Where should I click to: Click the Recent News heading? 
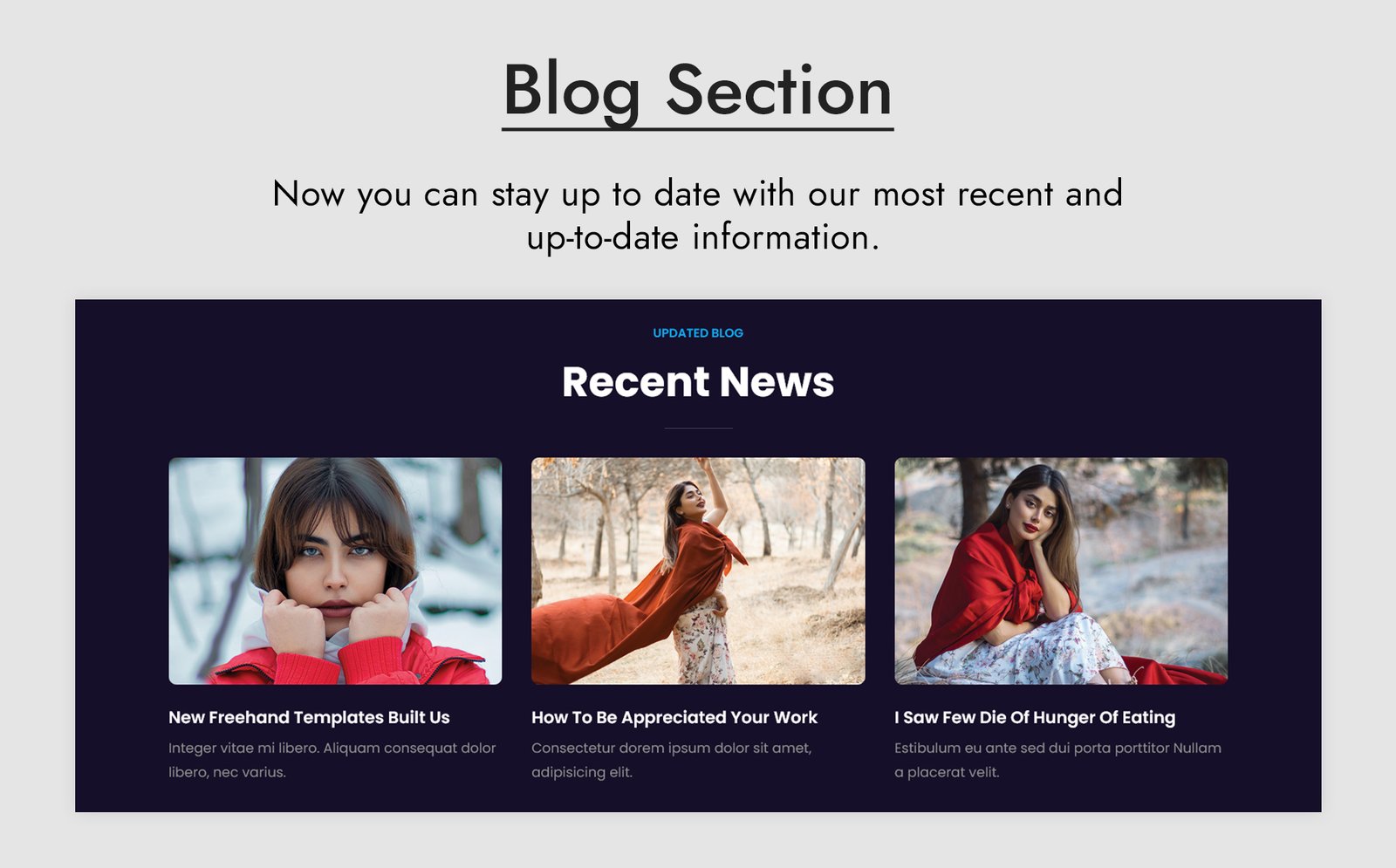point(698,382)
